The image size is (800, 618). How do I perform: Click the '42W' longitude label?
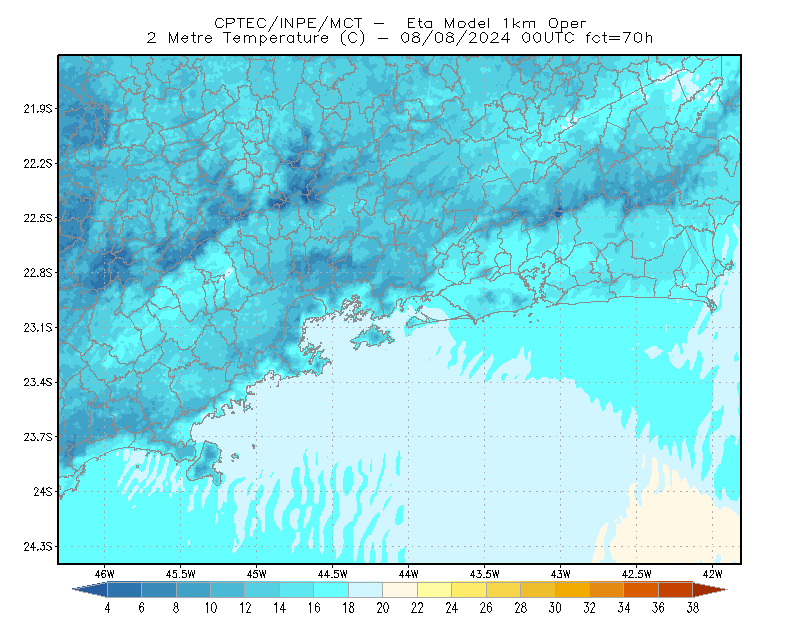click(x=712, y=574)
